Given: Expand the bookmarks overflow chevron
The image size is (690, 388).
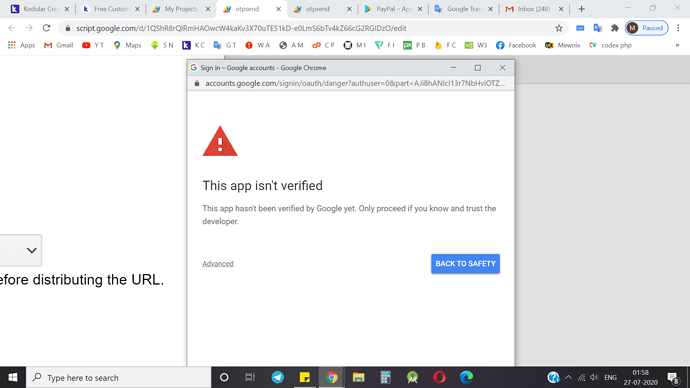Looking at the screenshot, I should pyautogui.click(x=677, y=45).
